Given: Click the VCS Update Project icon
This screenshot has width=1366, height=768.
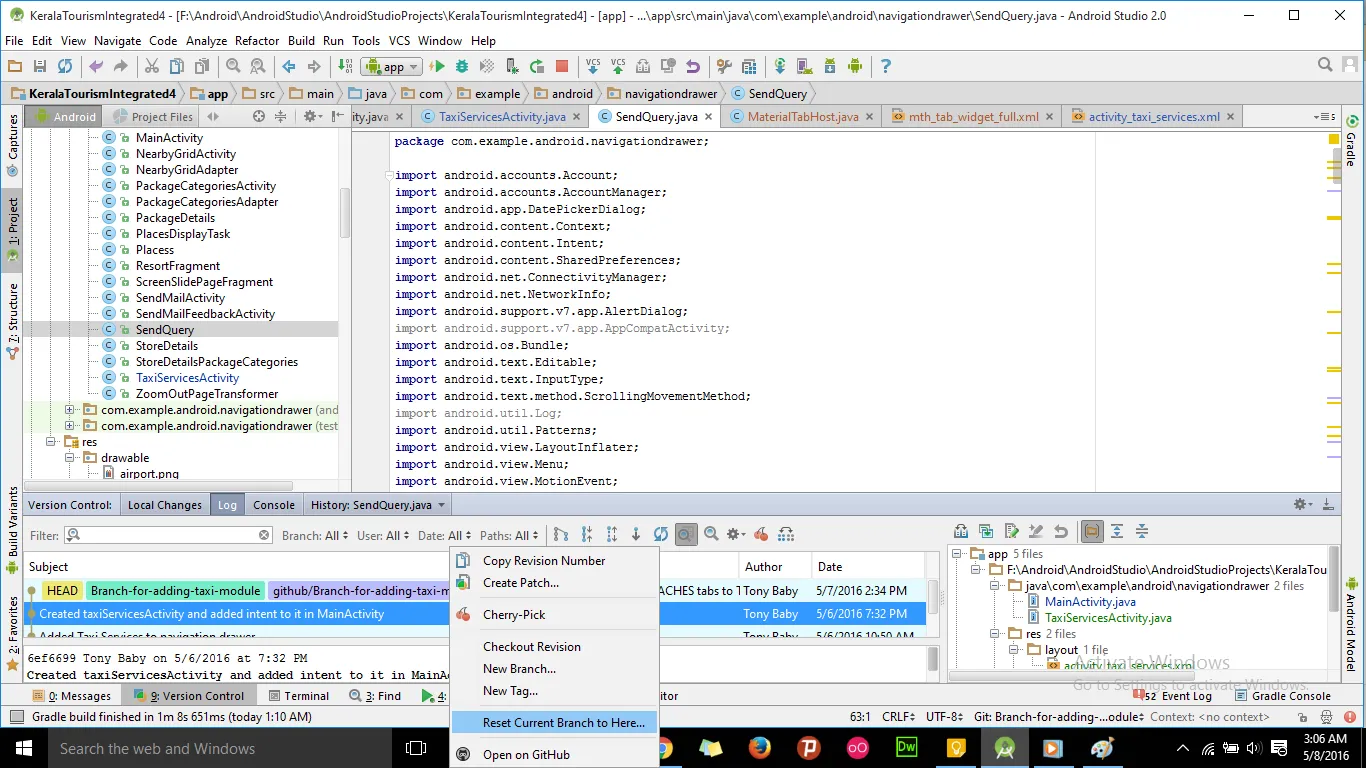Looking at the screenshot, I should pos(593,67).
